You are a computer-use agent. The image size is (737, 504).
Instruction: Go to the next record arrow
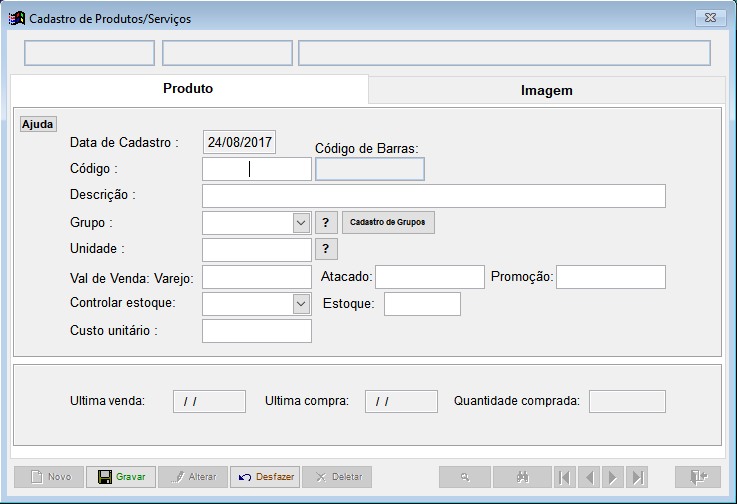pos(613,478)
